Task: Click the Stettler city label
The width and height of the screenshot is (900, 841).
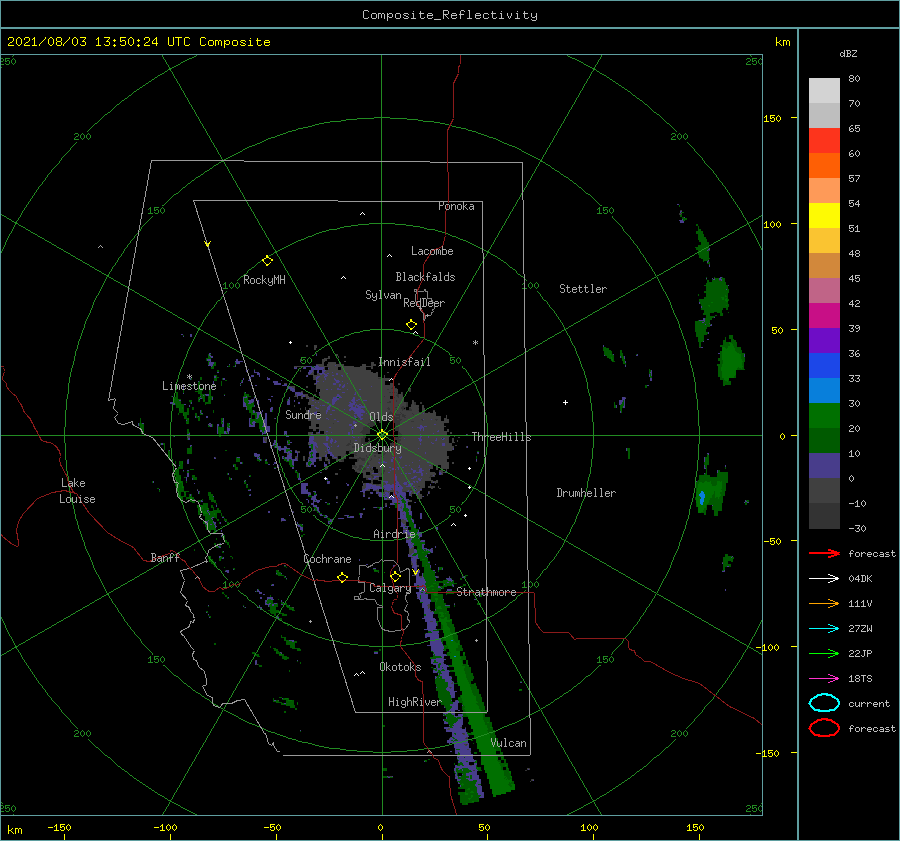Action: [583, 289]
